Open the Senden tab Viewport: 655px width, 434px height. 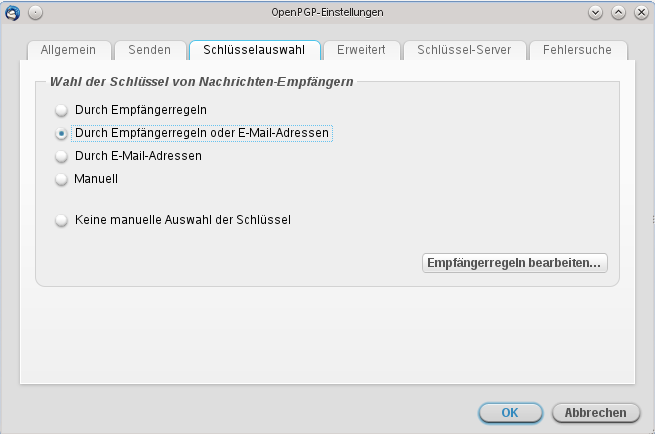coord(149,50)
